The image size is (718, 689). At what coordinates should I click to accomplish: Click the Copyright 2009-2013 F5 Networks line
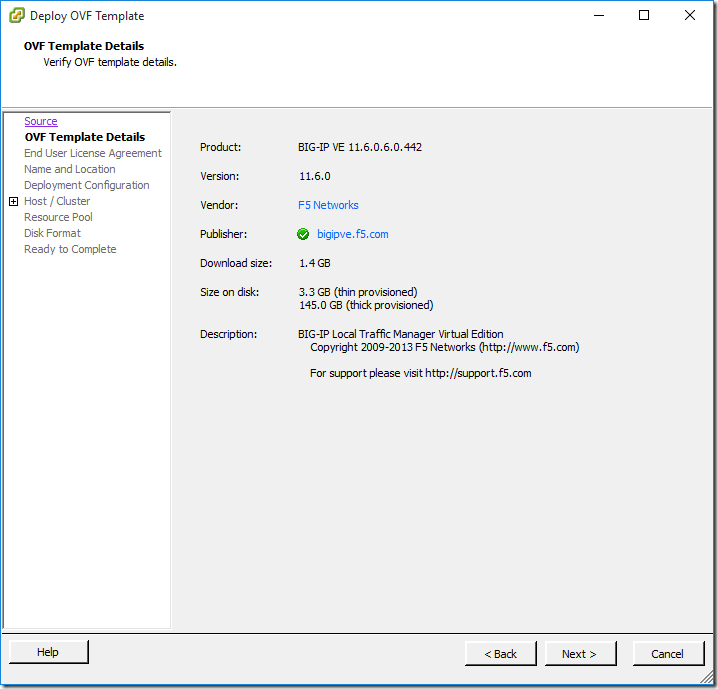click(445, 347)
